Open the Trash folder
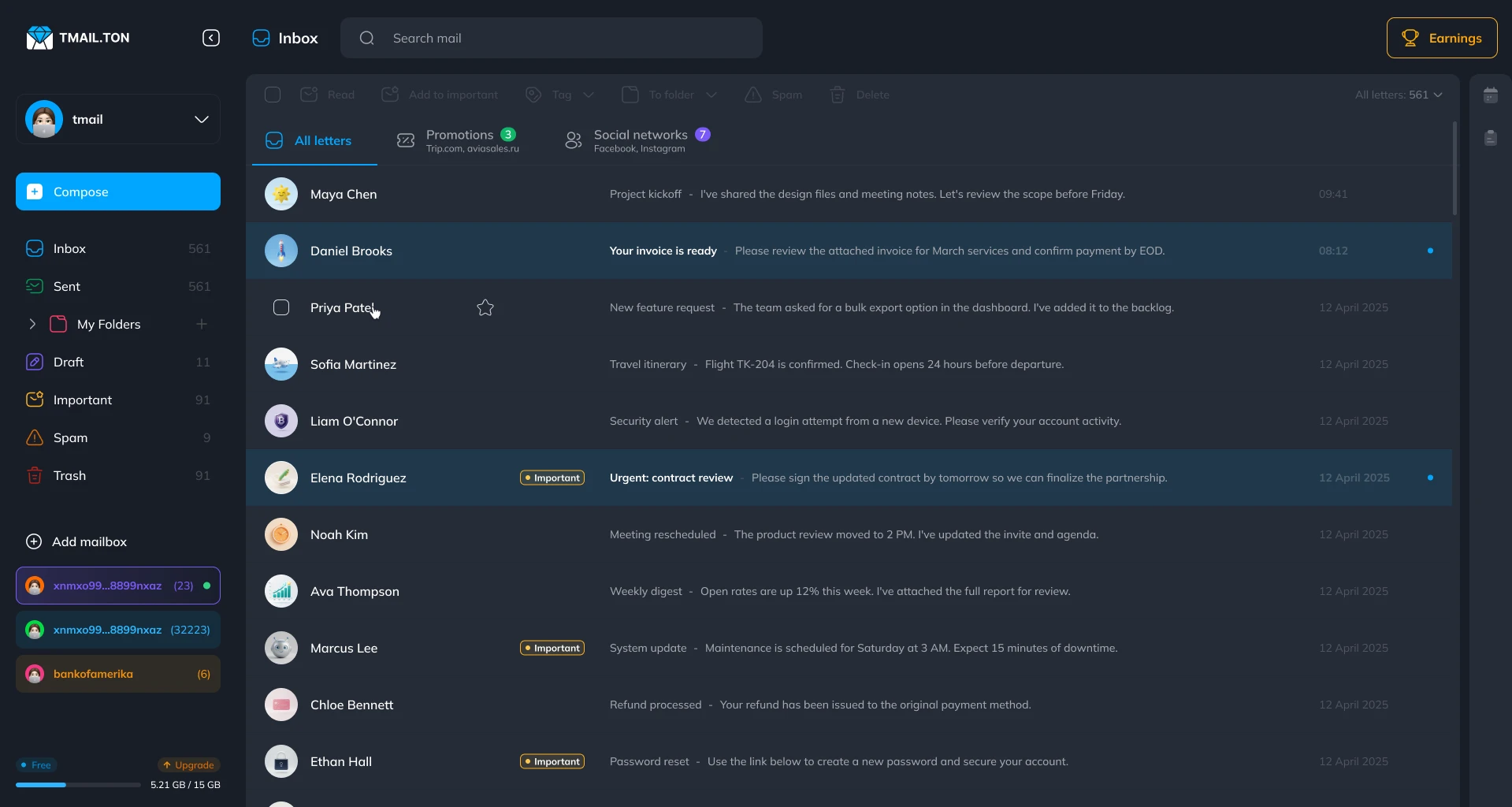The height and width of the screenshot is (807, 1512). (x=118, y=475)
